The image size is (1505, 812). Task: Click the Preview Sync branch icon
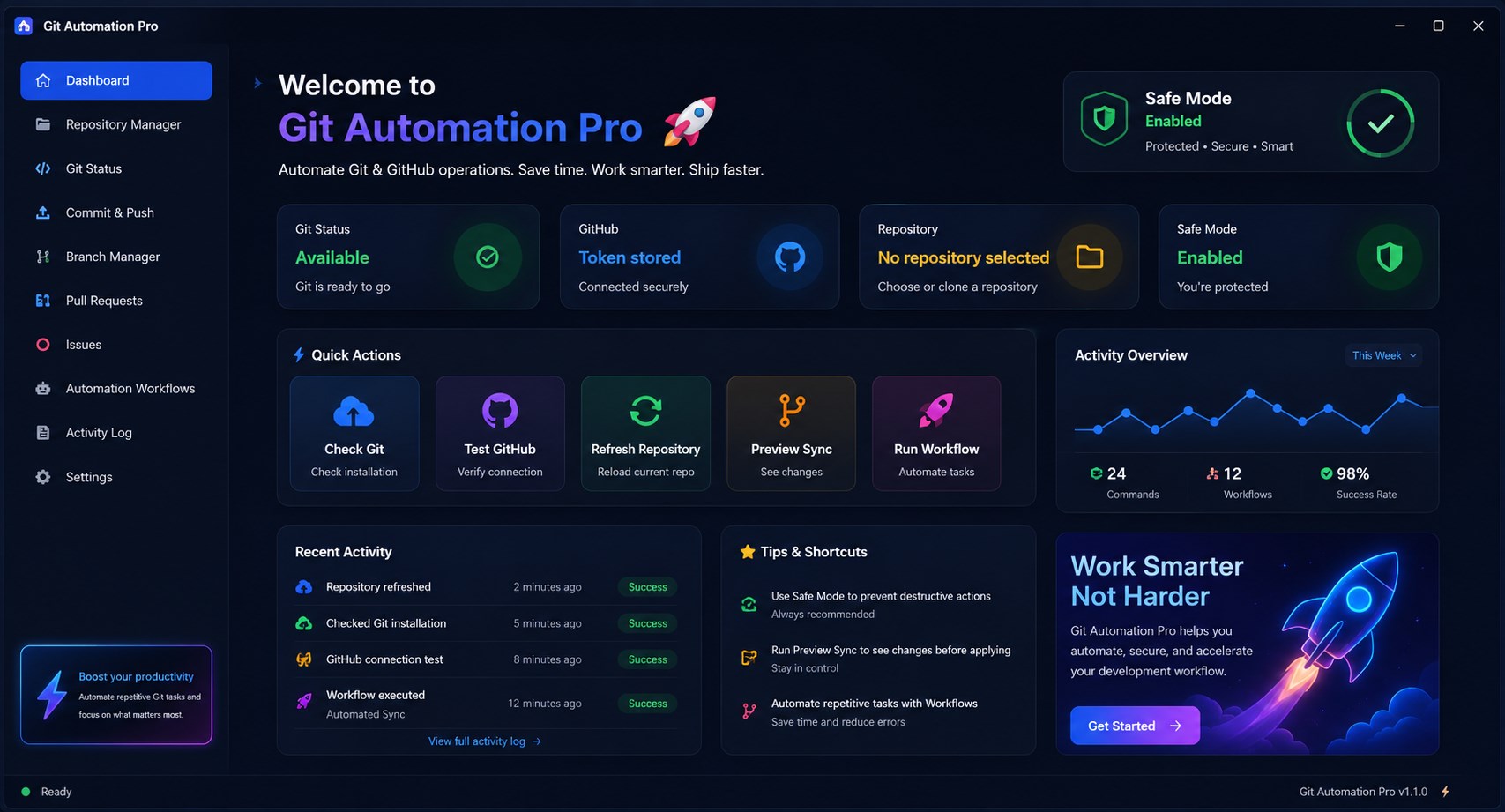pos(791,410)
